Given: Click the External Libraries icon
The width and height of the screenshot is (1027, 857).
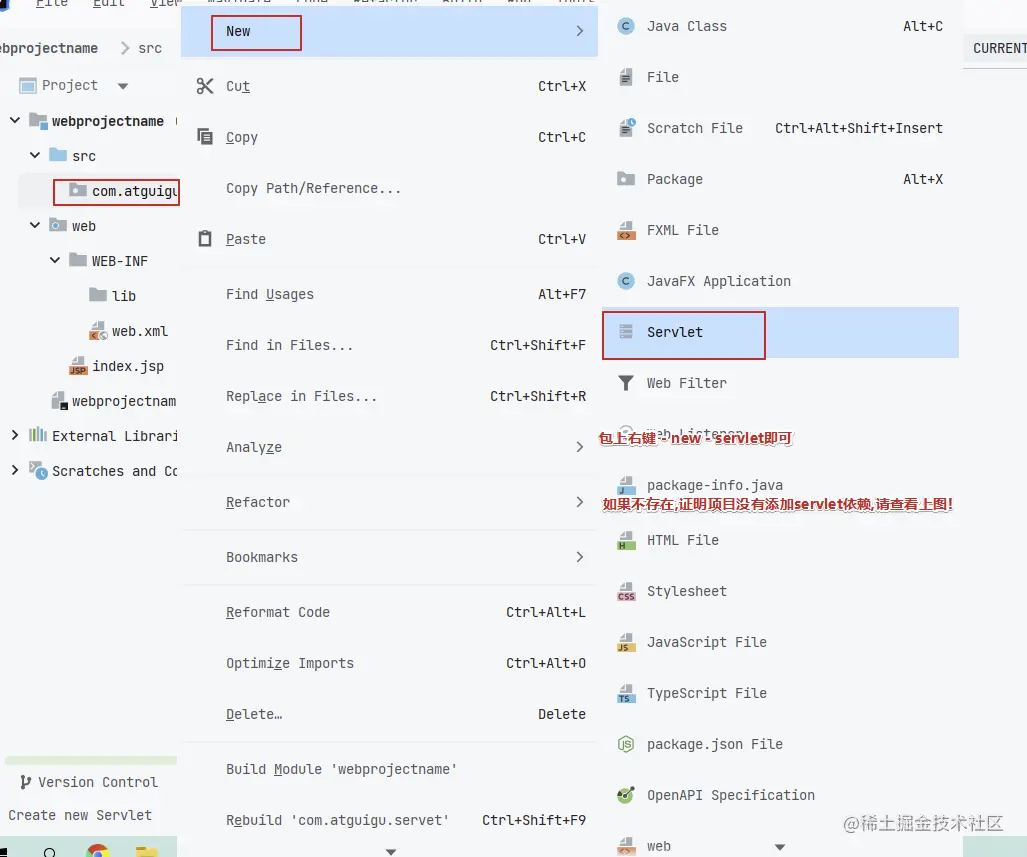Looking at the screenshot, I should [38, 435].
